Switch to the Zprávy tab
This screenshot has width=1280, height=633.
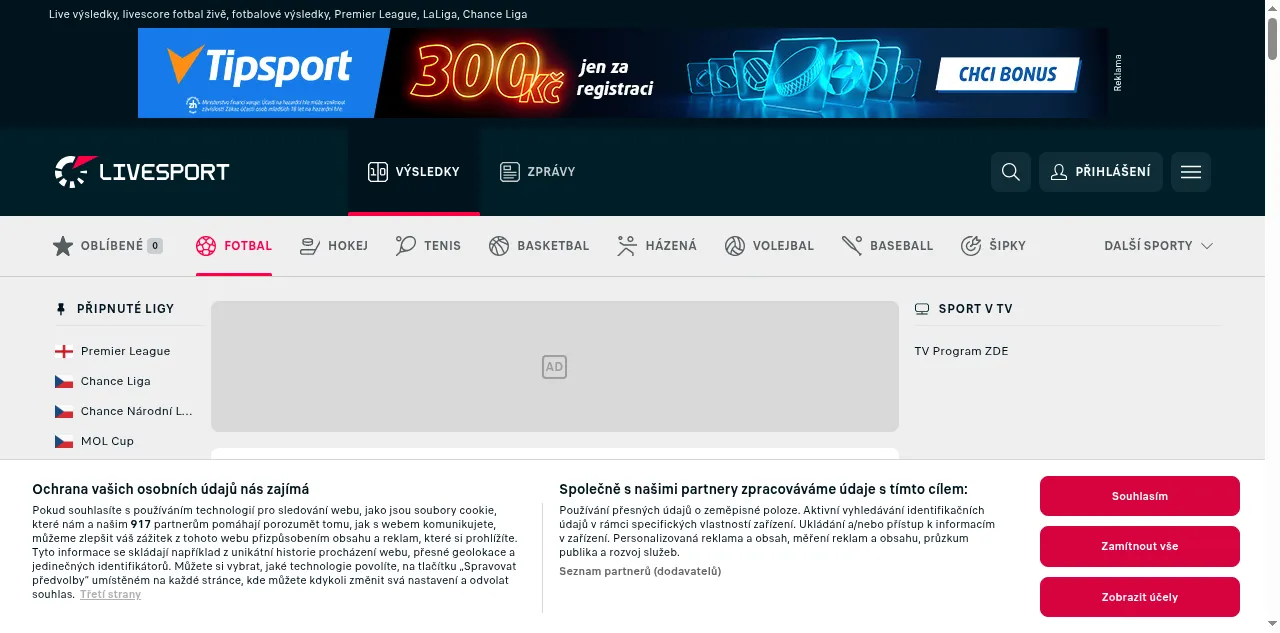point(538,172)
